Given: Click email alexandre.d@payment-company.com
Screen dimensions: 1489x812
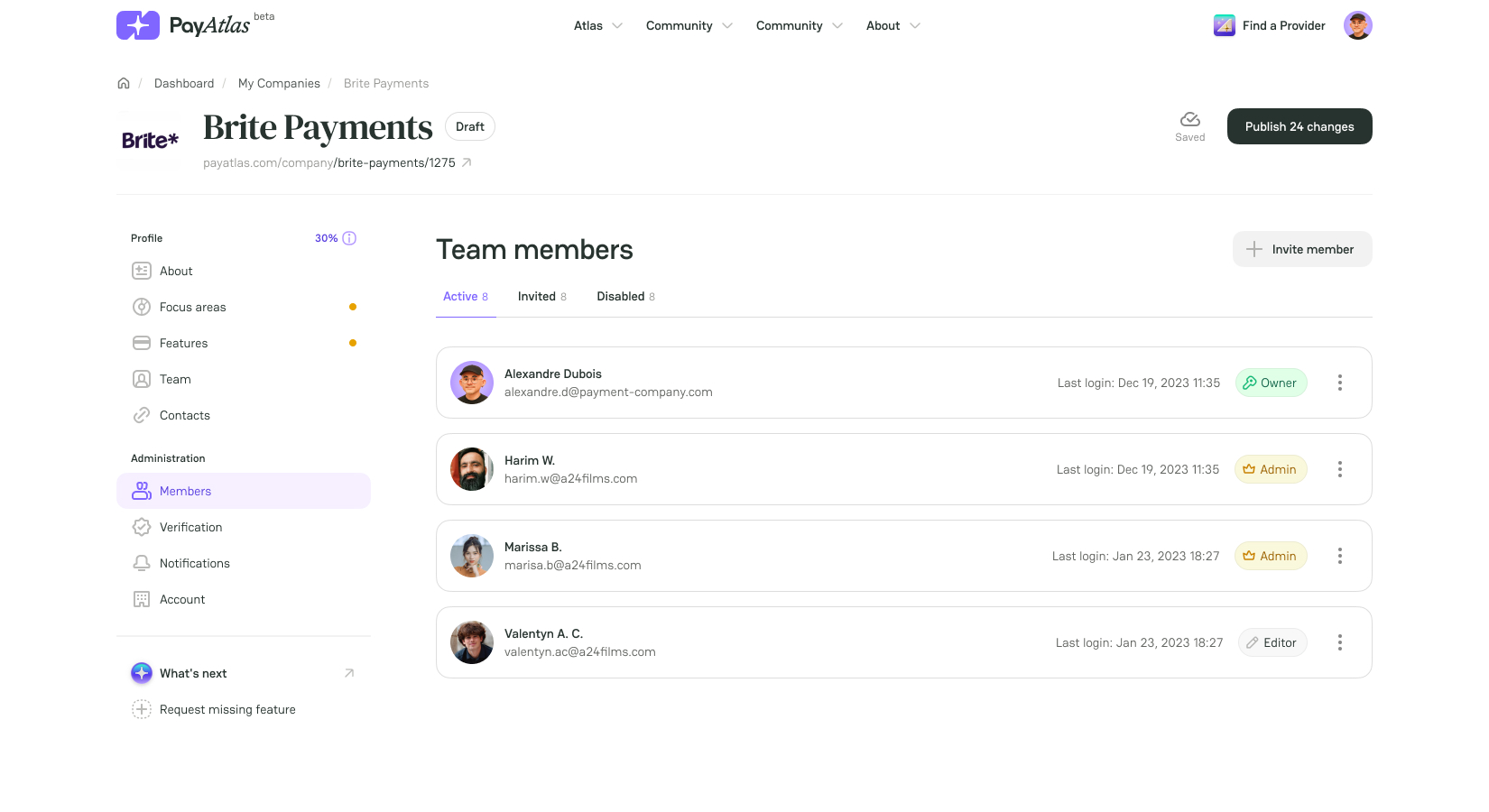Looking at the screenshot, I should [608, 392].
